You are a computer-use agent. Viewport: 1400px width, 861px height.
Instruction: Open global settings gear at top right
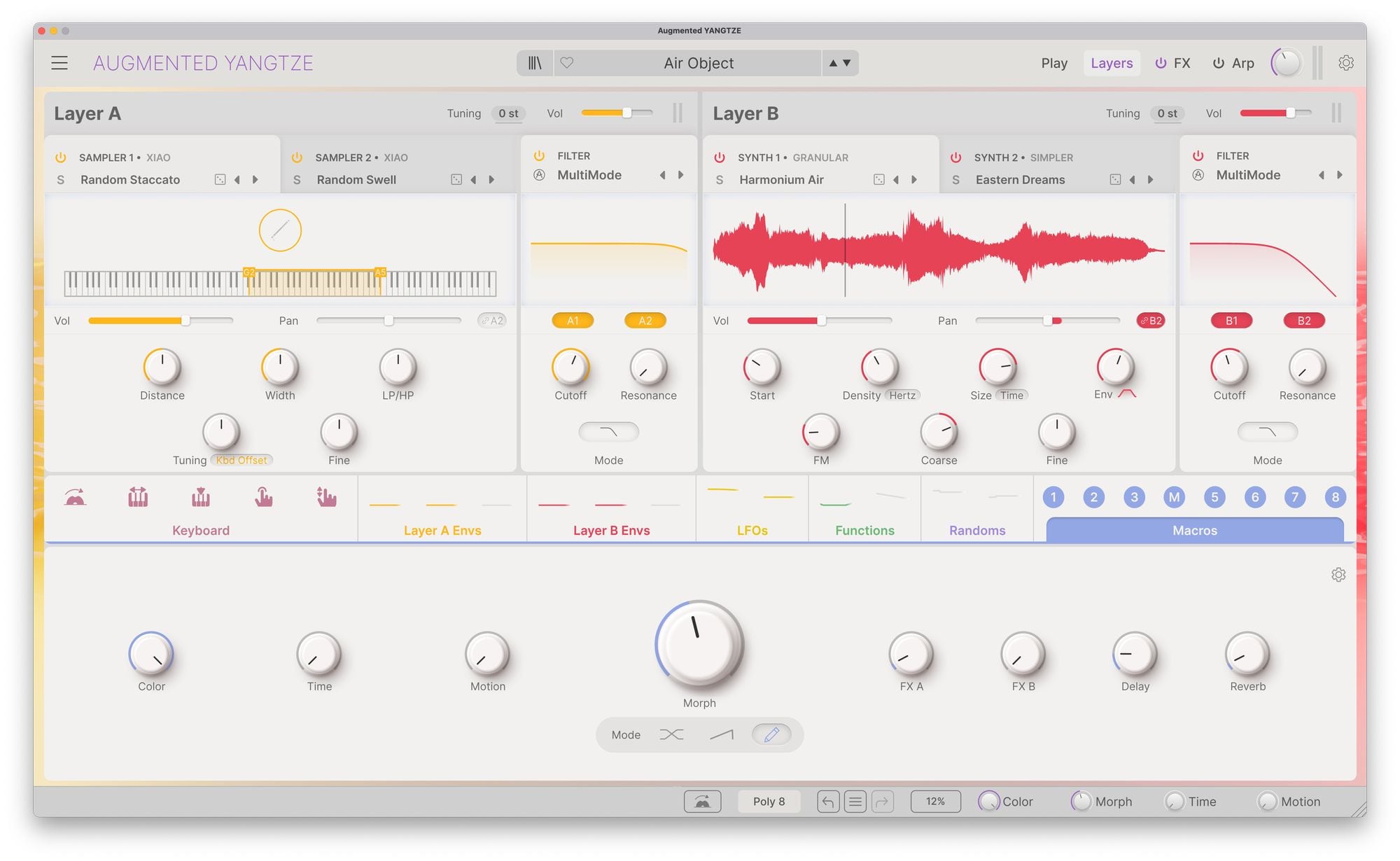[x=1345, y=63]
